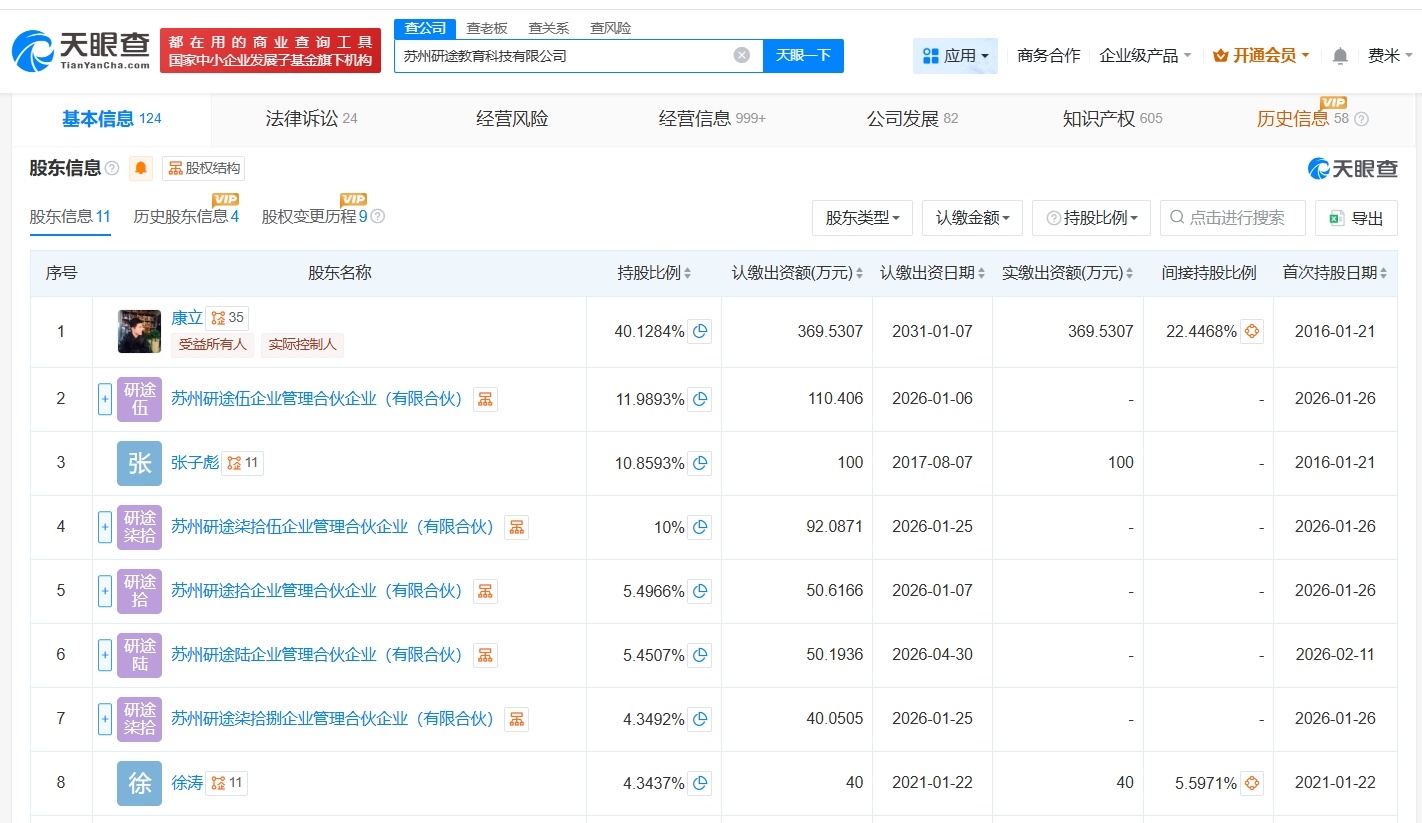
Task: Click 张子彪's related companies badge 11
Action: pyautogui.click(x=242, y=463)
